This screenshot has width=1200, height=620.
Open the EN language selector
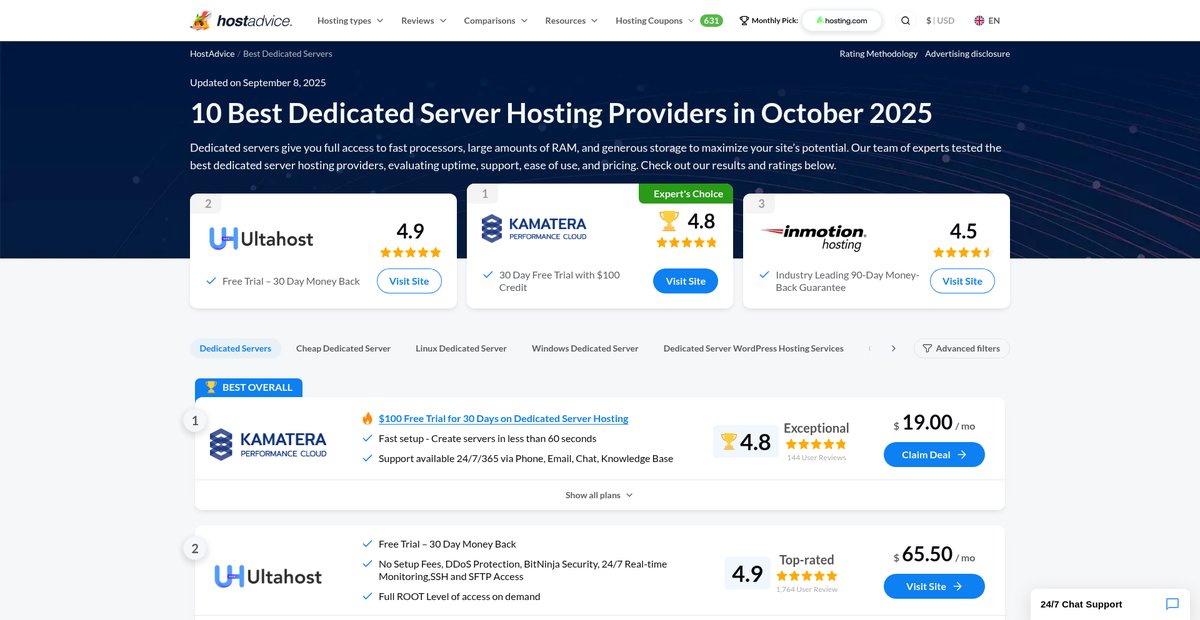pyautogui.click(x=986, y=20)
